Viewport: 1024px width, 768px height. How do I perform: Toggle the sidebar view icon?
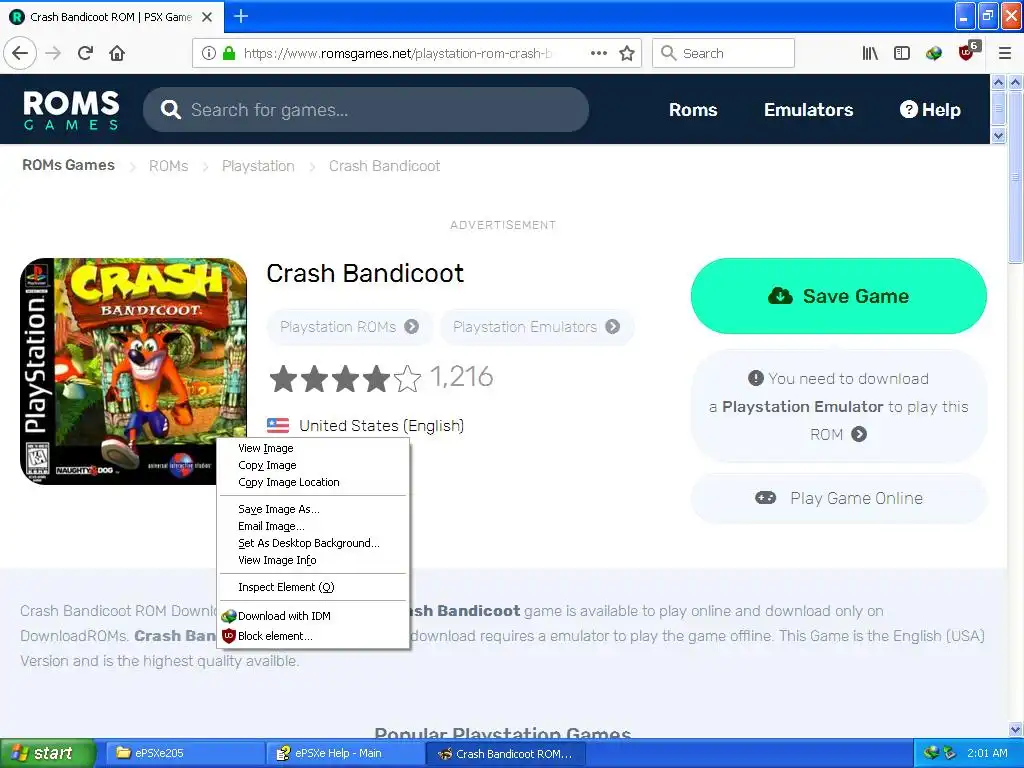click(902, 53)
